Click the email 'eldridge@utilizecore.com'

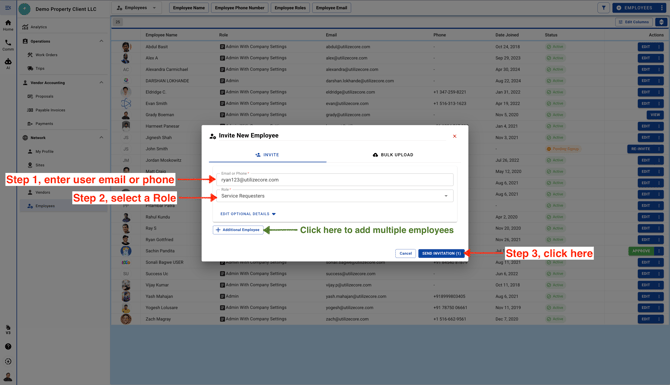click(x=350, y=92)
